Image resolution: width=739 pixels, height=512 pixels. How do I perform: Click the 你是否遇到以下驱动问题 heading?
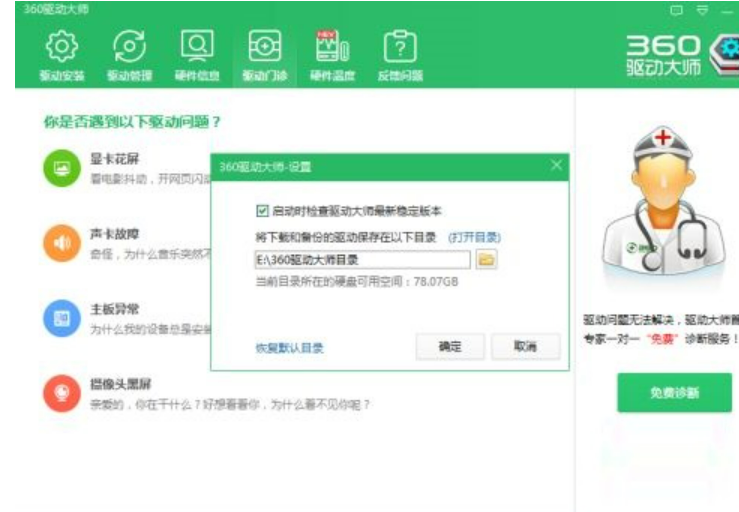132,122
